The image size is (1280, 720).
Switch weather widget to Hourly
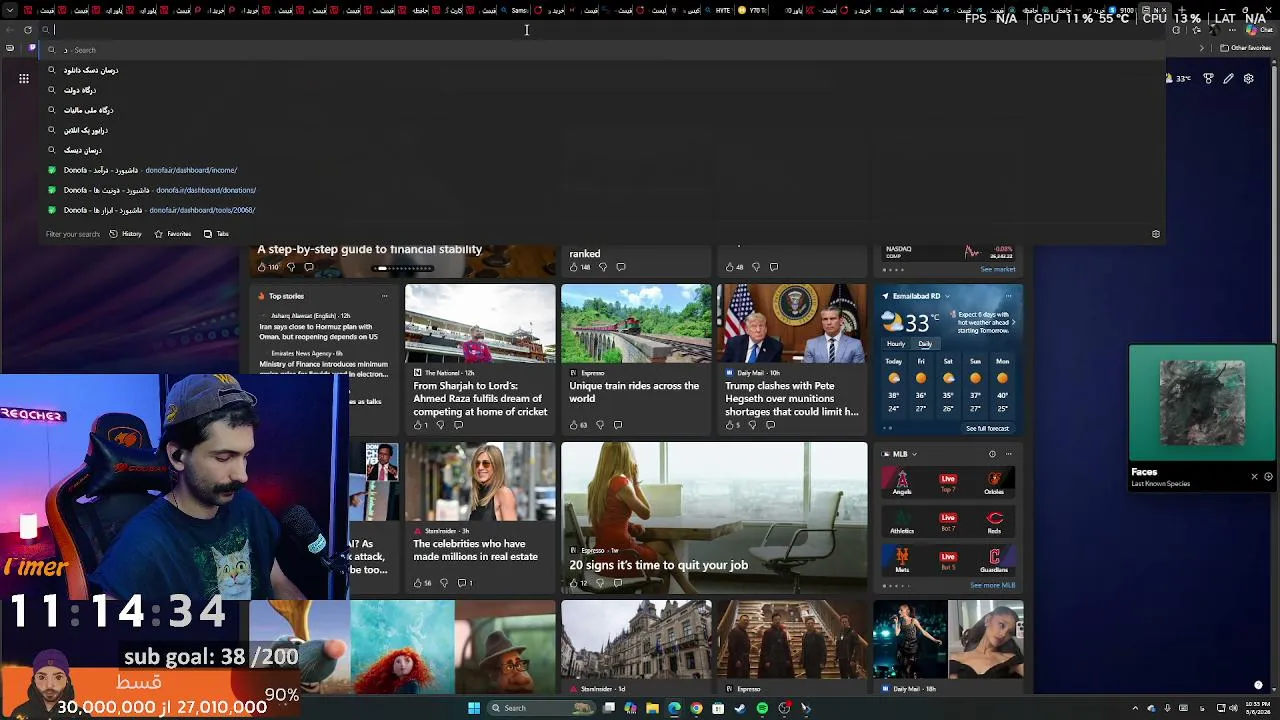point(896,344)
